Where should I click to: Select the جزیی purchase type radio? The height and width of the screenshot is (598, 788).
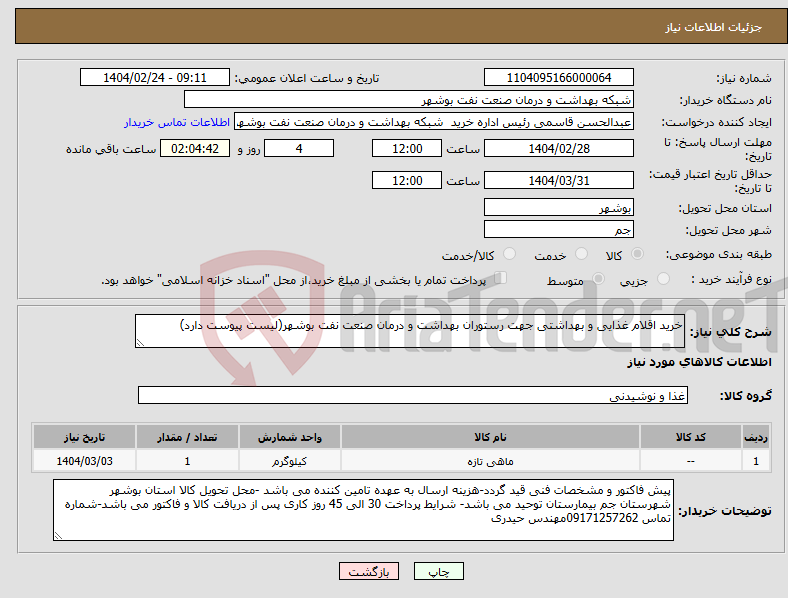[x=663, y=278]
